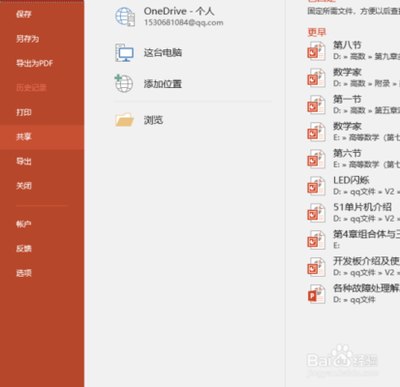Image resolution: width=400 pixels, height=387 pixels.
Task: Click the Browse folder icon
Action: [124, 120]
